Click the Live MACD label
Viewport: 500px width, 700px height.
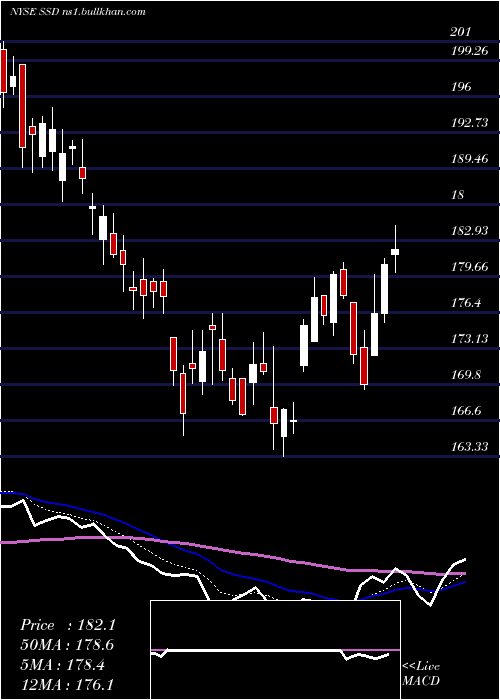pyautogui.click(x=421, y=674)
